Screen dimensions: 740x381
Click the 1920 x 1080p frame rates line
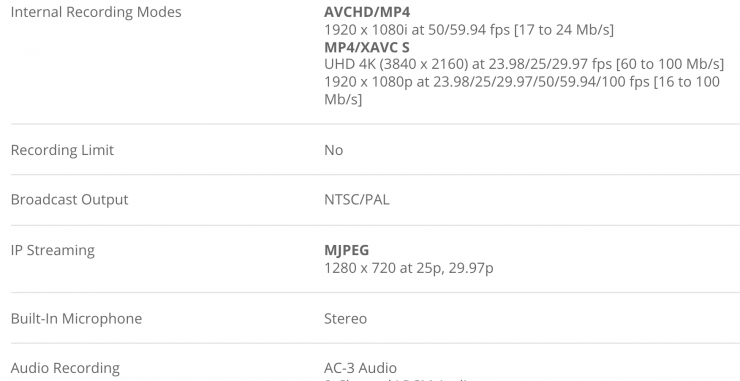522,82
